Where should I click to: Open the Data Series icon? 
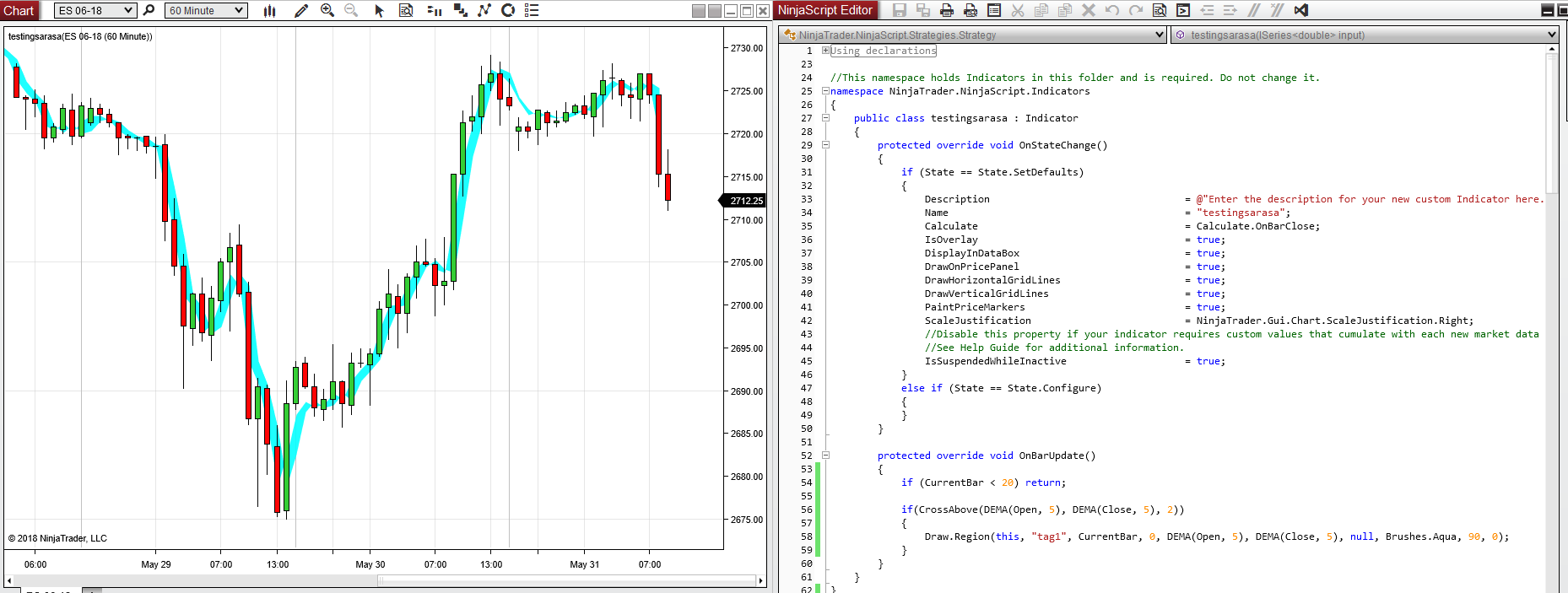tap(461, 10)
